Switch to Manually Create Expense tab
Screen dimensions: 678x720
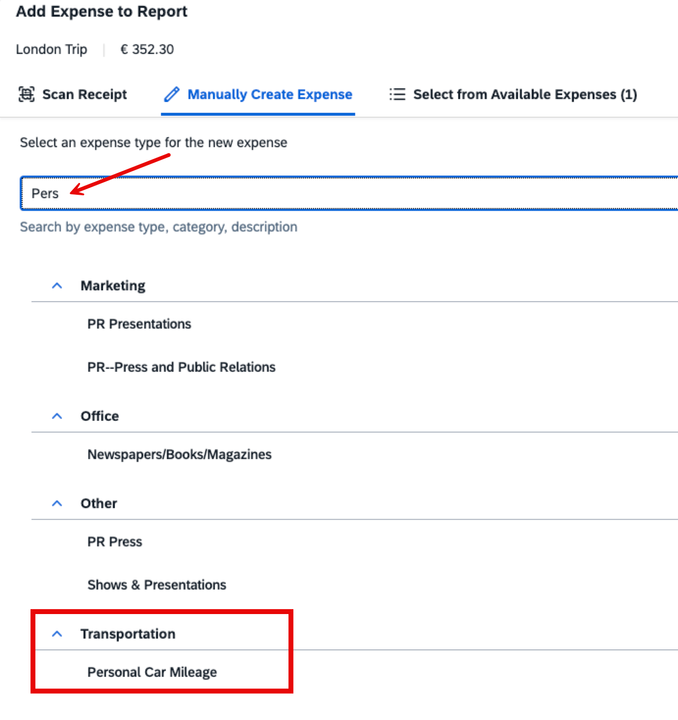269,94
